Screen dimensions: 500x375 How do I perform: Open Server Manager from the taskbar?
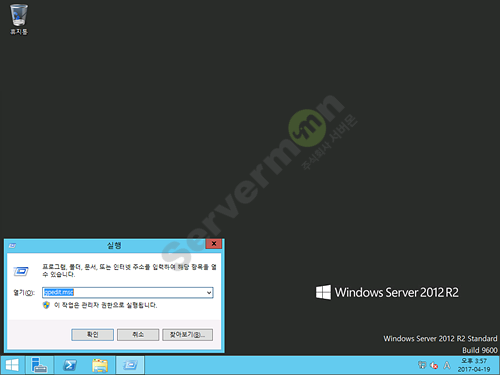[x=39, y=365]
